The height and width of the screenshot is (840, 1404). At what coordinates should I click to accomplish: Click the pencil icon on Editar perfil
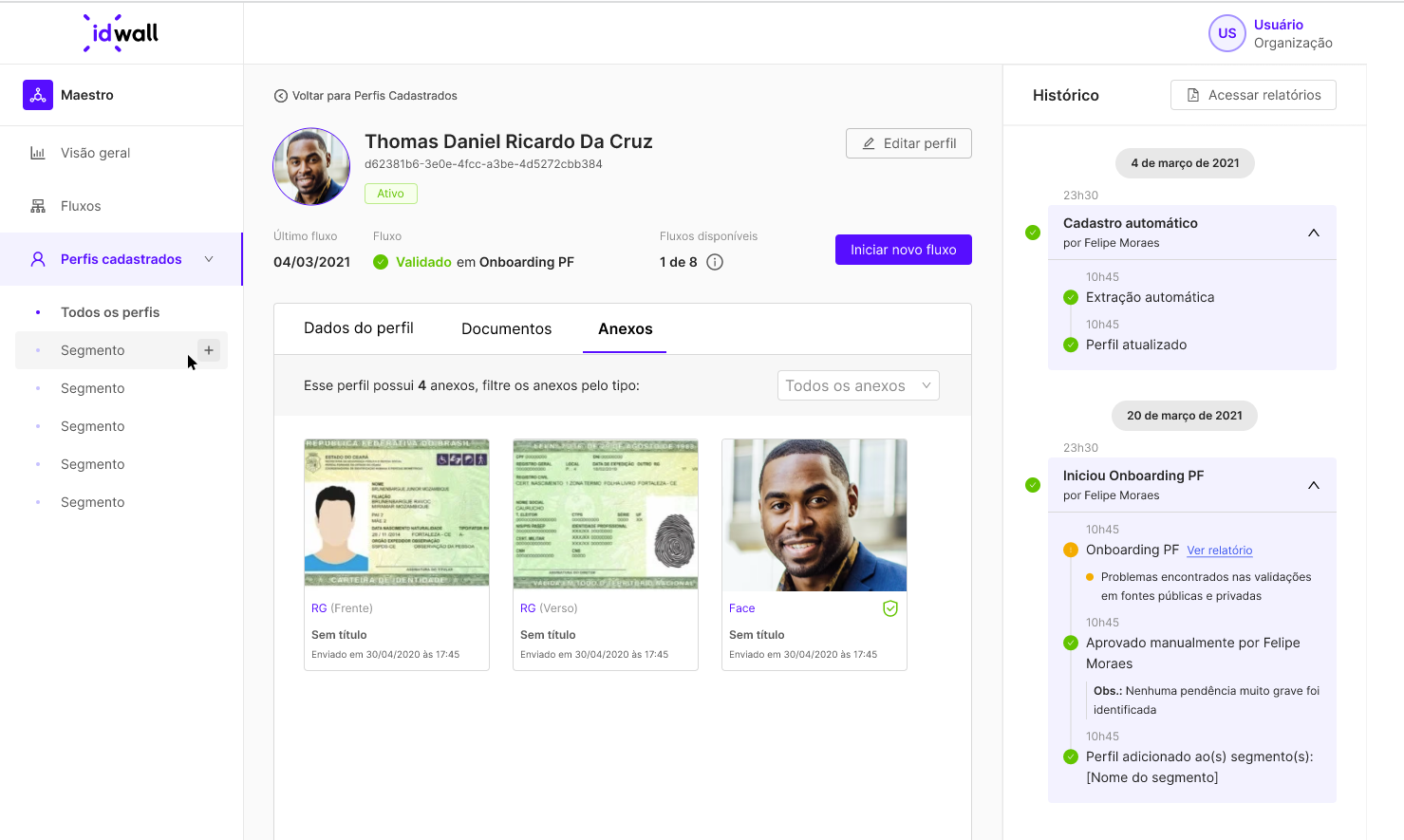tap(867, 142)
